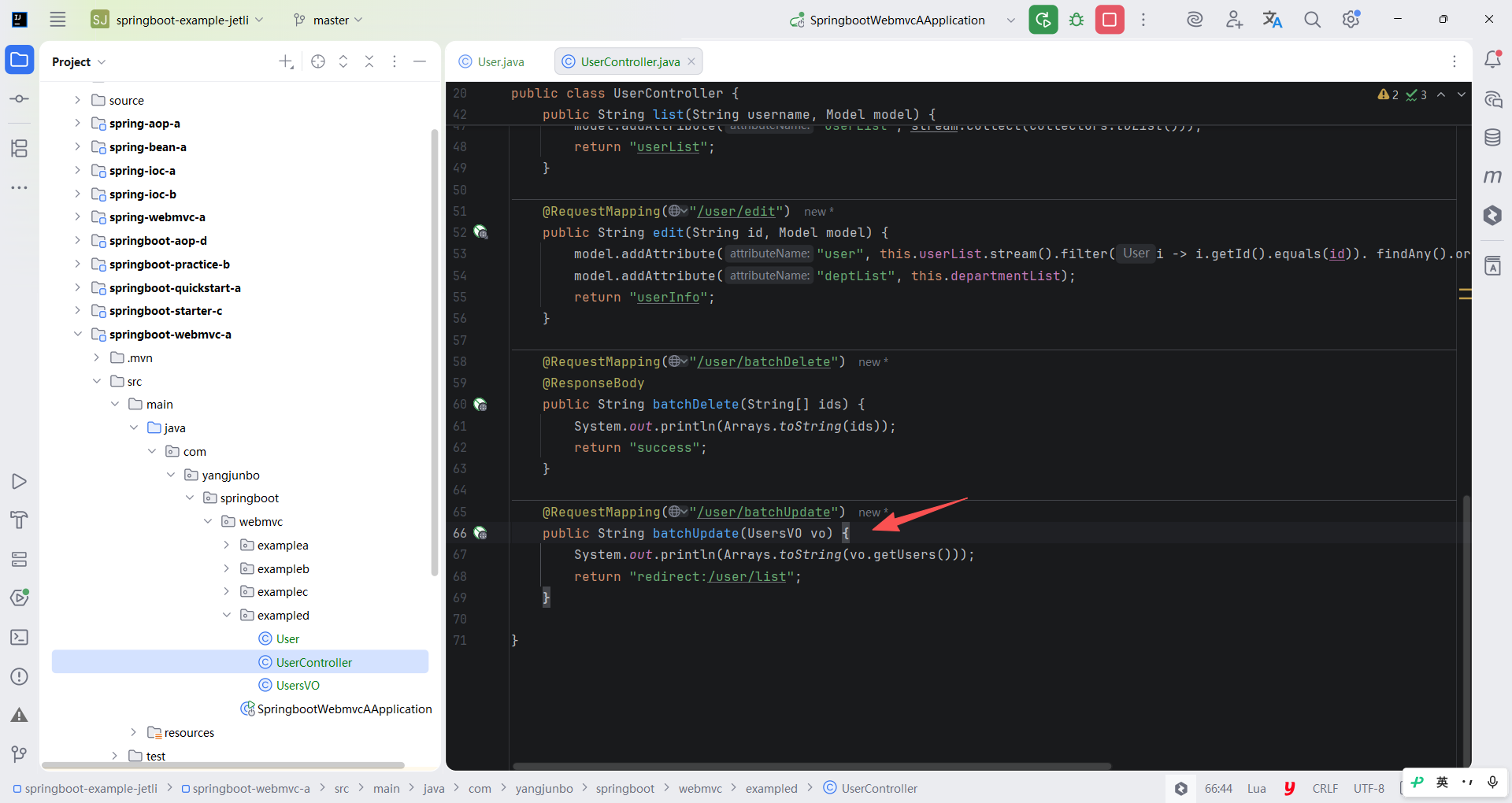Open Project panel options menu
The width and height of the screenshot is (1512, 803).
[395, 61]
